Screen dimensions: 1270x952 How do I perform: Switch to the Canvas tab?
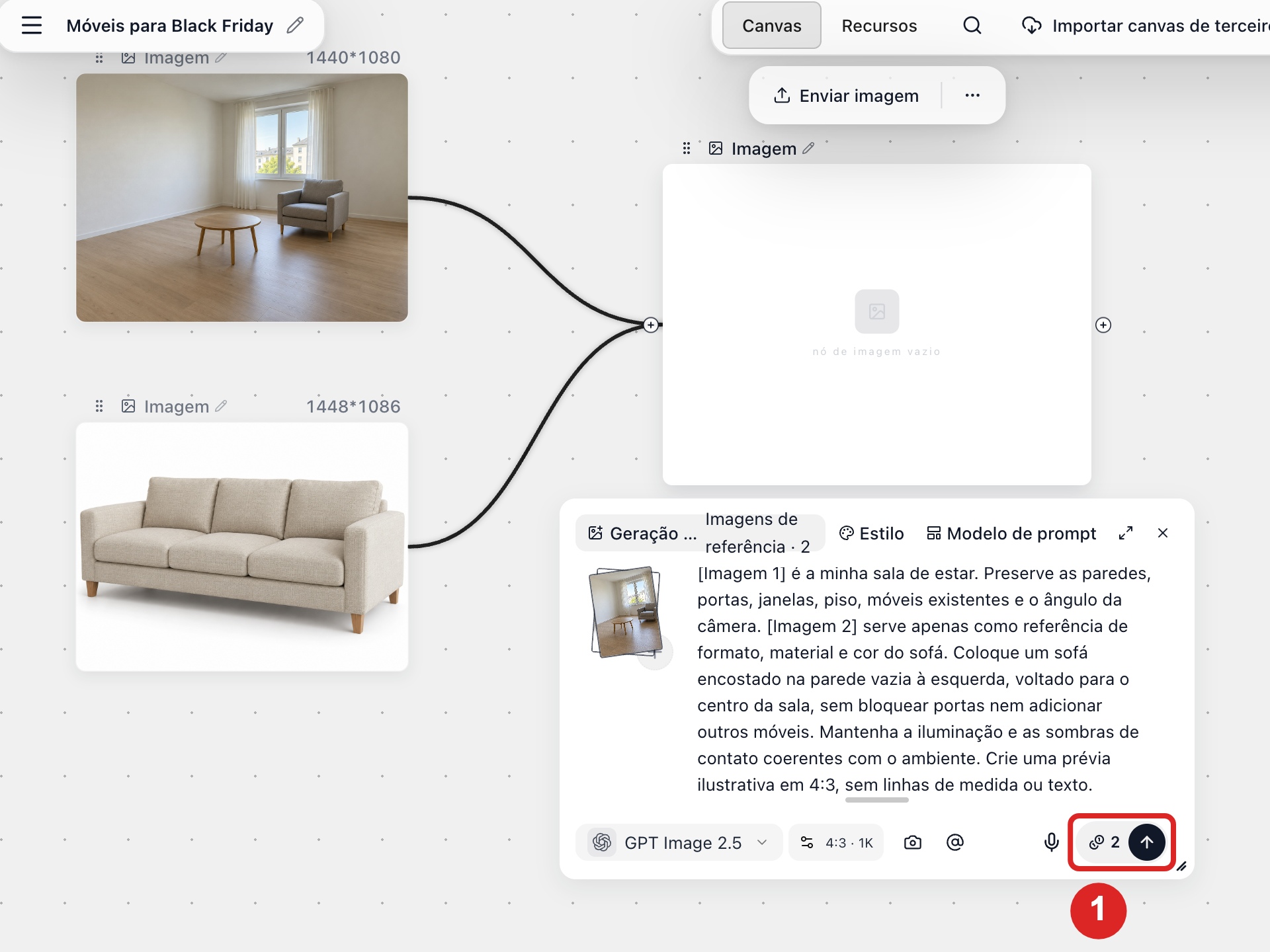(771, 26)
